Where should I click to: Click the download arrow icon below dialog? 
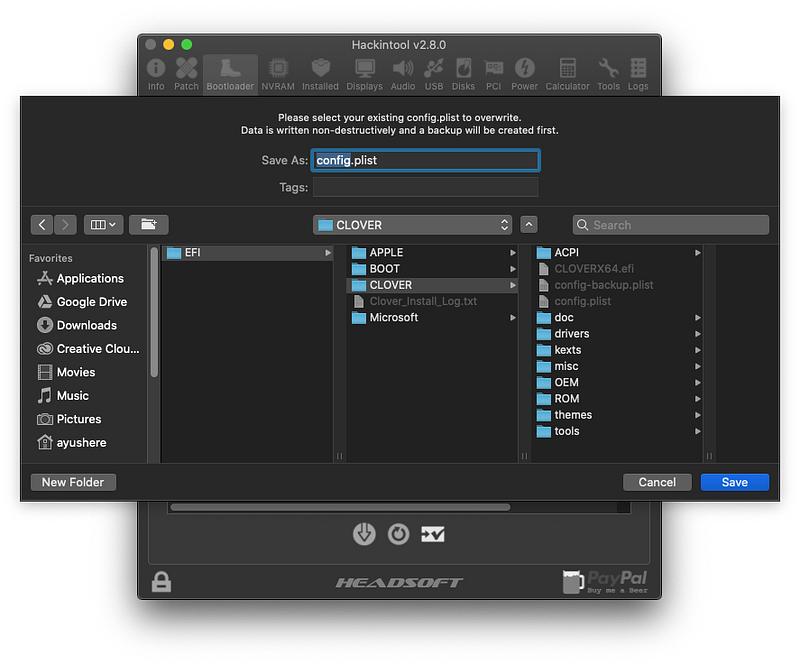(x=364, y=534)
